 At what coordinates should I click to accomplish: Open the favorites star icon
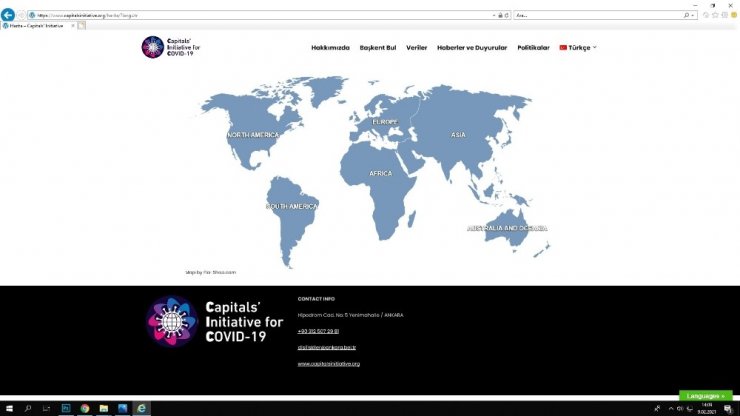(715, 15)
